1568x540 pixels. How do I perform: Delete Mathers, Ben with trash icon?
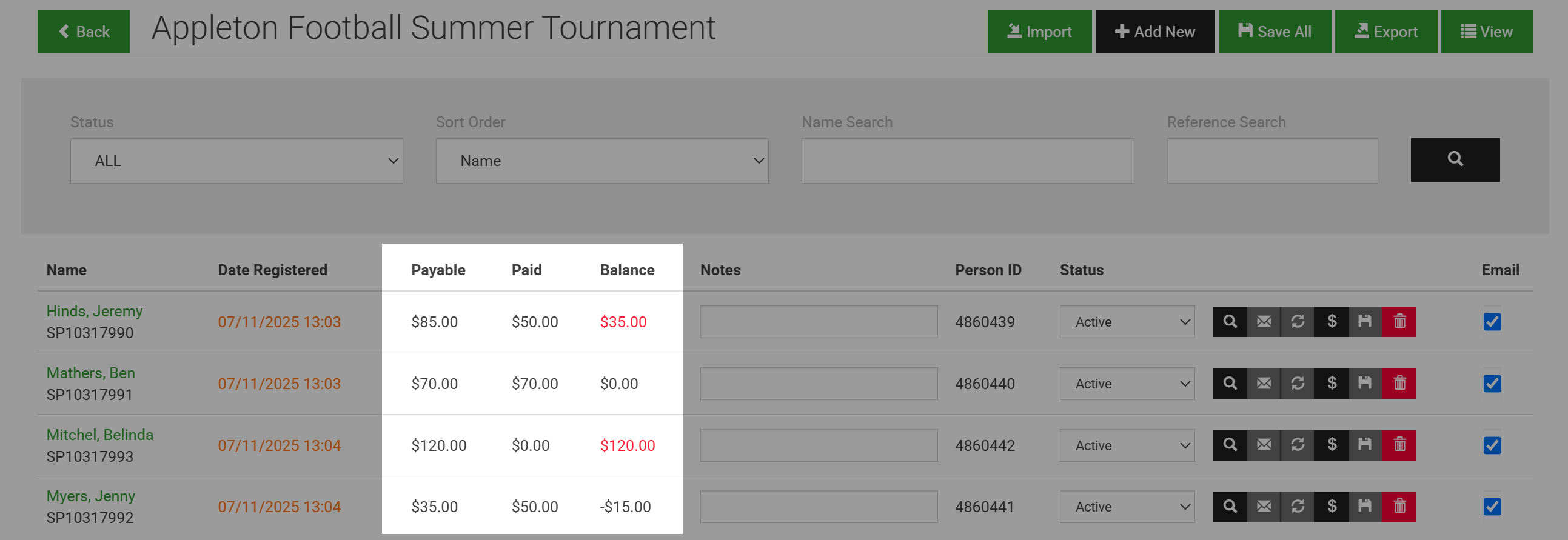[x=1399, y=384]
